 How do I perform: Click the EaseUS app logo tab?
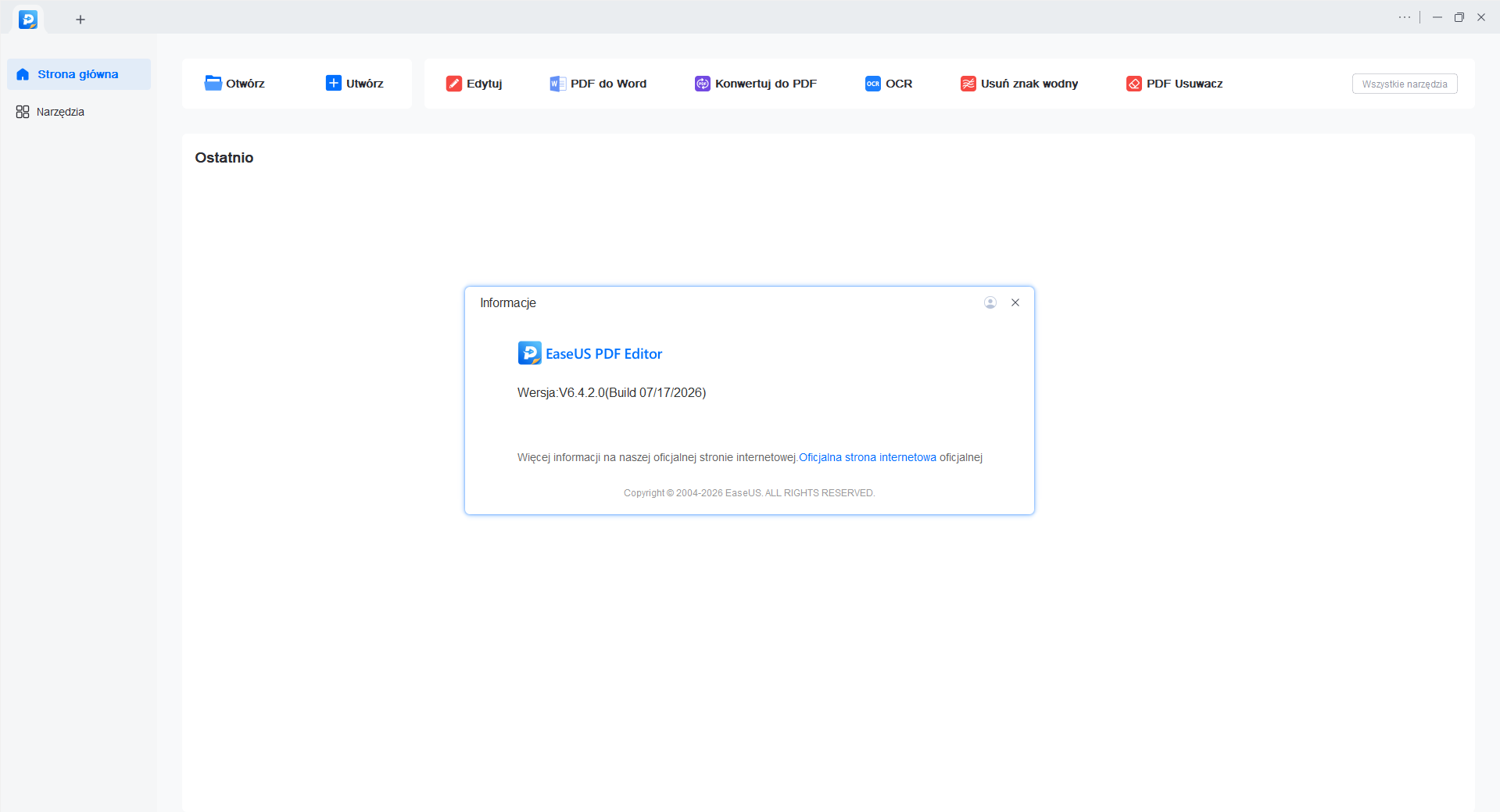(28, 20)
